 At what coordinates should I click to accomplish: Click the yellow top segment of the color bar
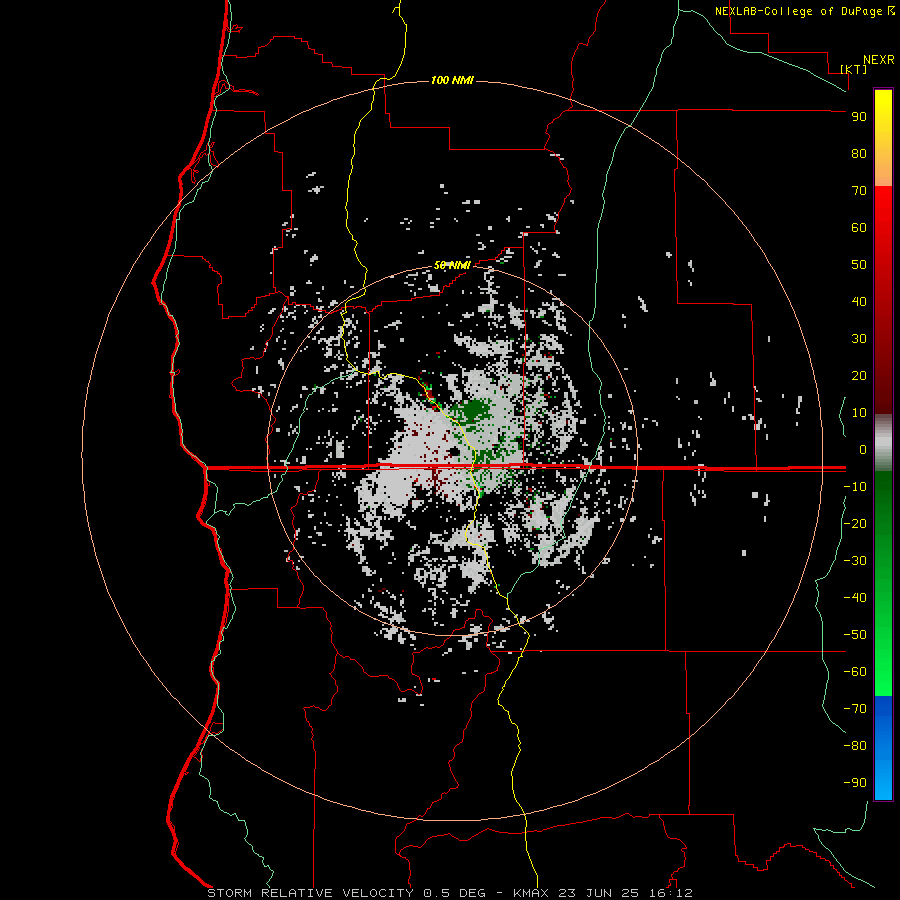[883, 138]
